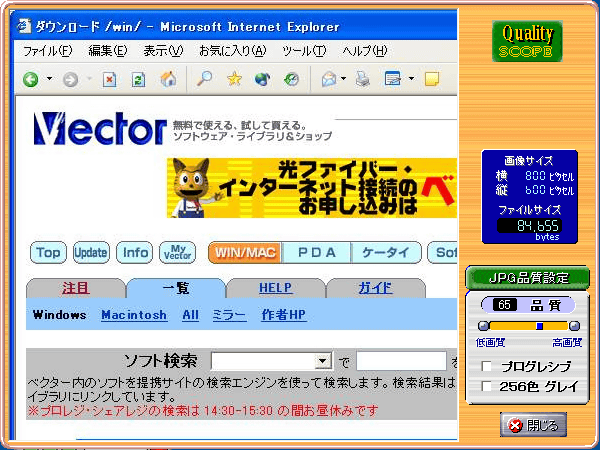Click the Mail envelope icon
Image resolution: width=600 pixels, height=450 pixels.
(x=329, y=79)
